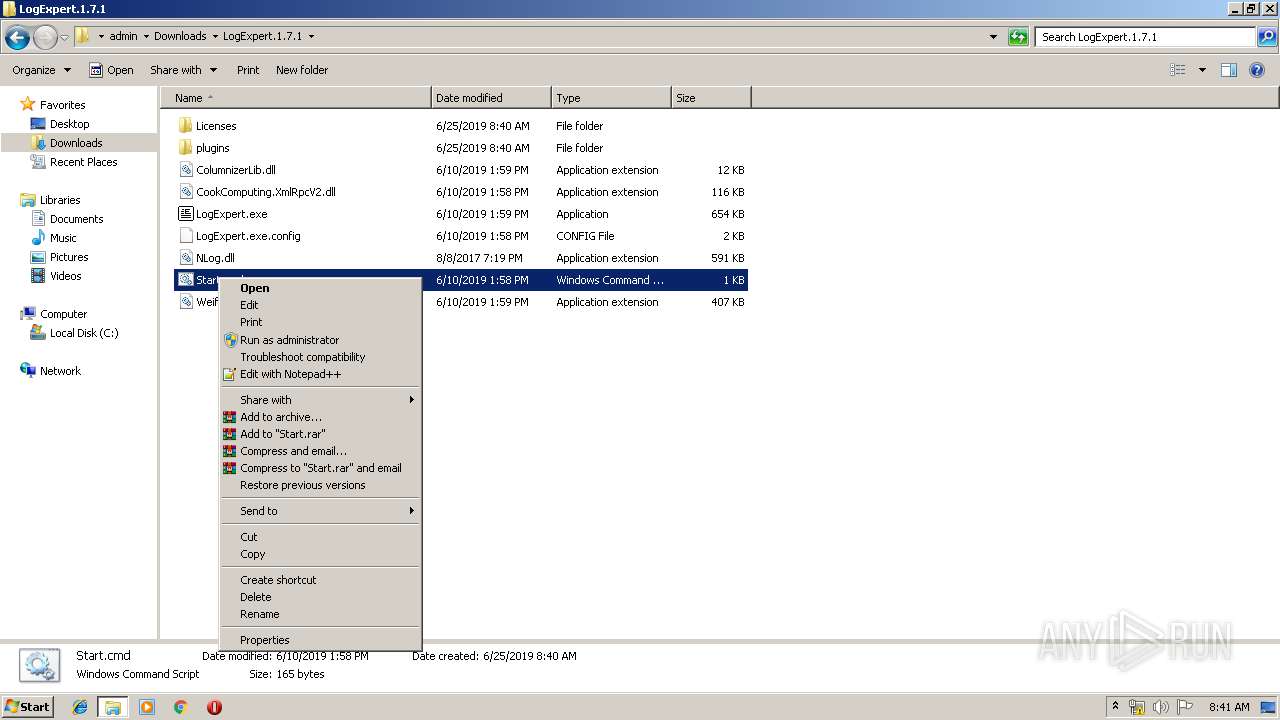Sort by the Name column header
The image size is (1280, 720).
tap(296, 98)
